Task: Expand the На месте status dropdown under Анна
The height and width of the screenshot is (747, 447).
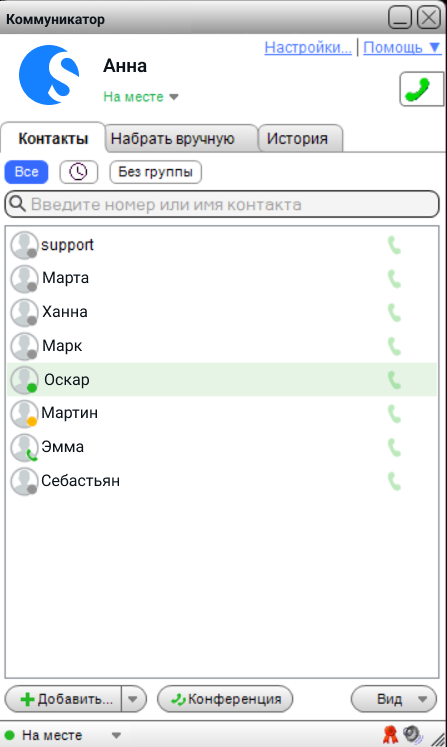Action: click(x=141, y=97)
